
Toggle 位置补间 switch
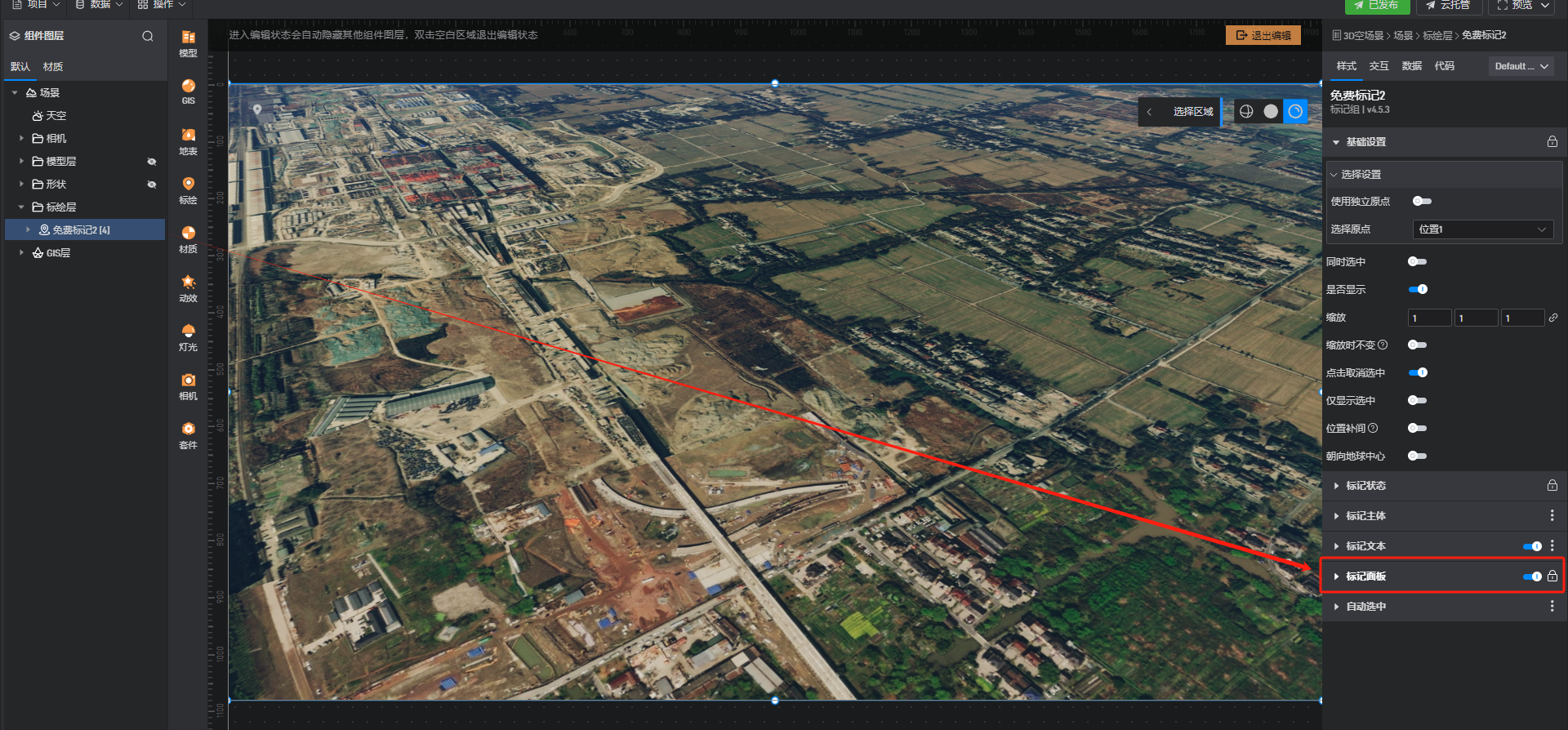click(x=1418, y=428)
